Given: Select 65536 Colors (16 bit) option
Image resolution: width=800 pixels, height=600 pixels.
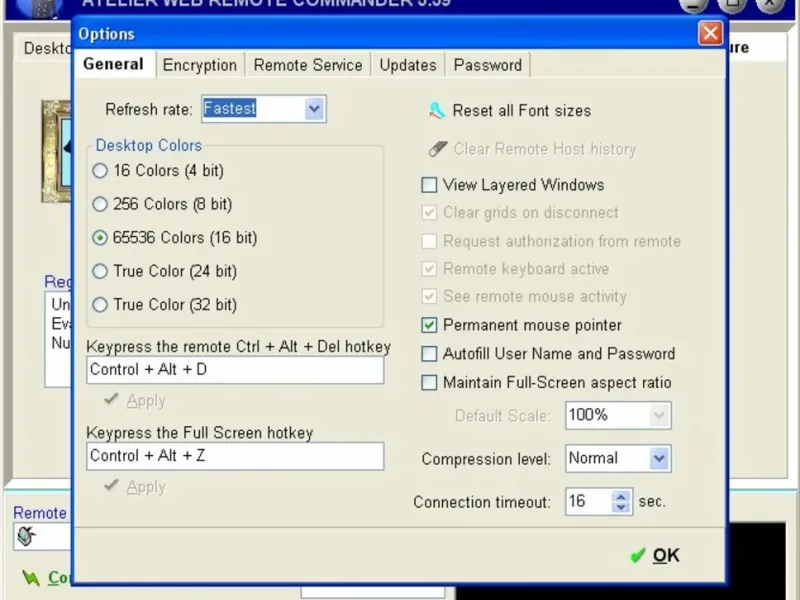Looking at the screenshot, I should pyautogui.click(x=100, y=237).
